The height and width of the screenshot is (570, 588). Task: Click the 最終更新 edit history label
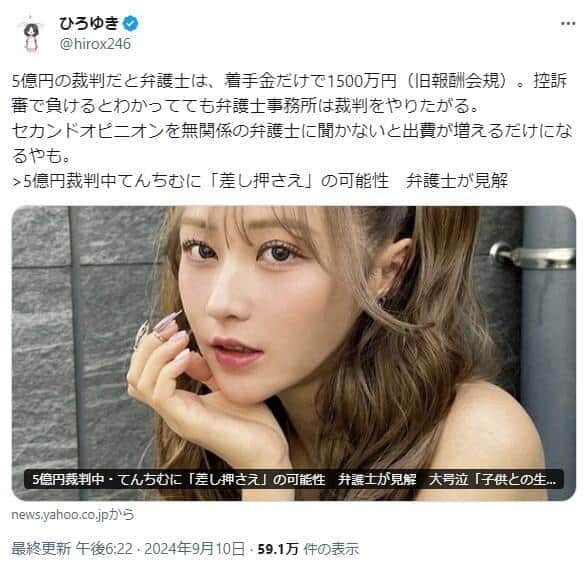(41, 549)
